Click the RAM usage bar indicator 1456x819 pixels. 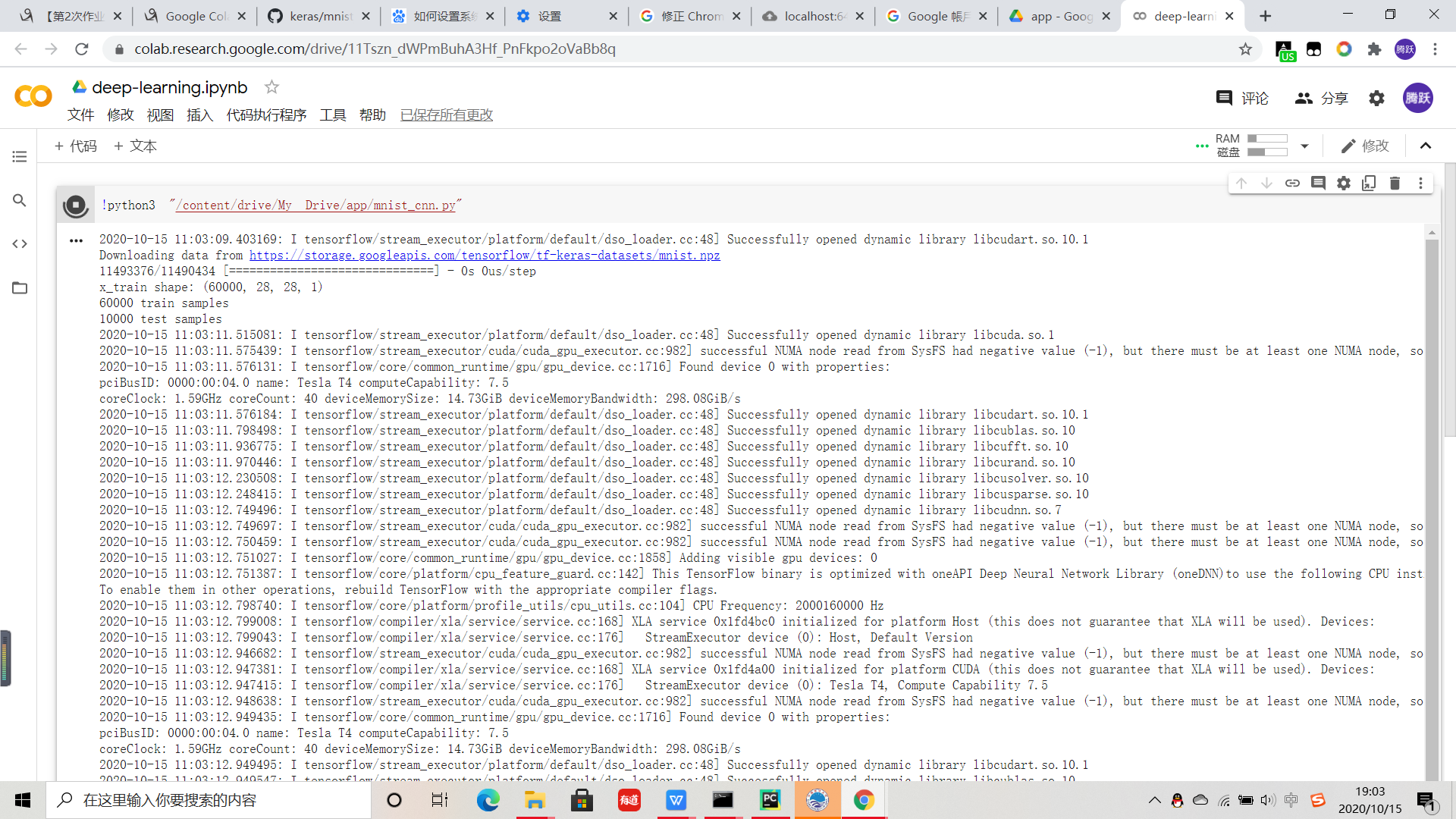point(1267,139)
